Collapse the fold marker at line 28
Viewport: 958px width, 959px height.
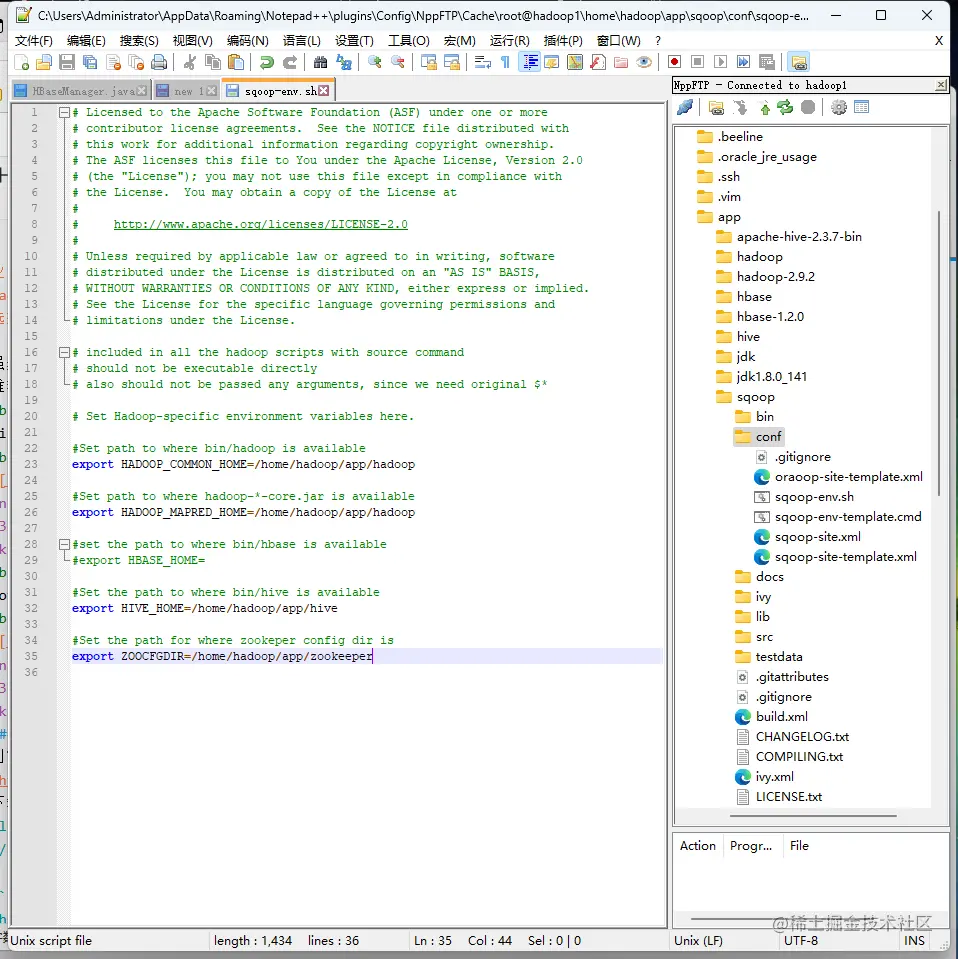click(64, 544)
